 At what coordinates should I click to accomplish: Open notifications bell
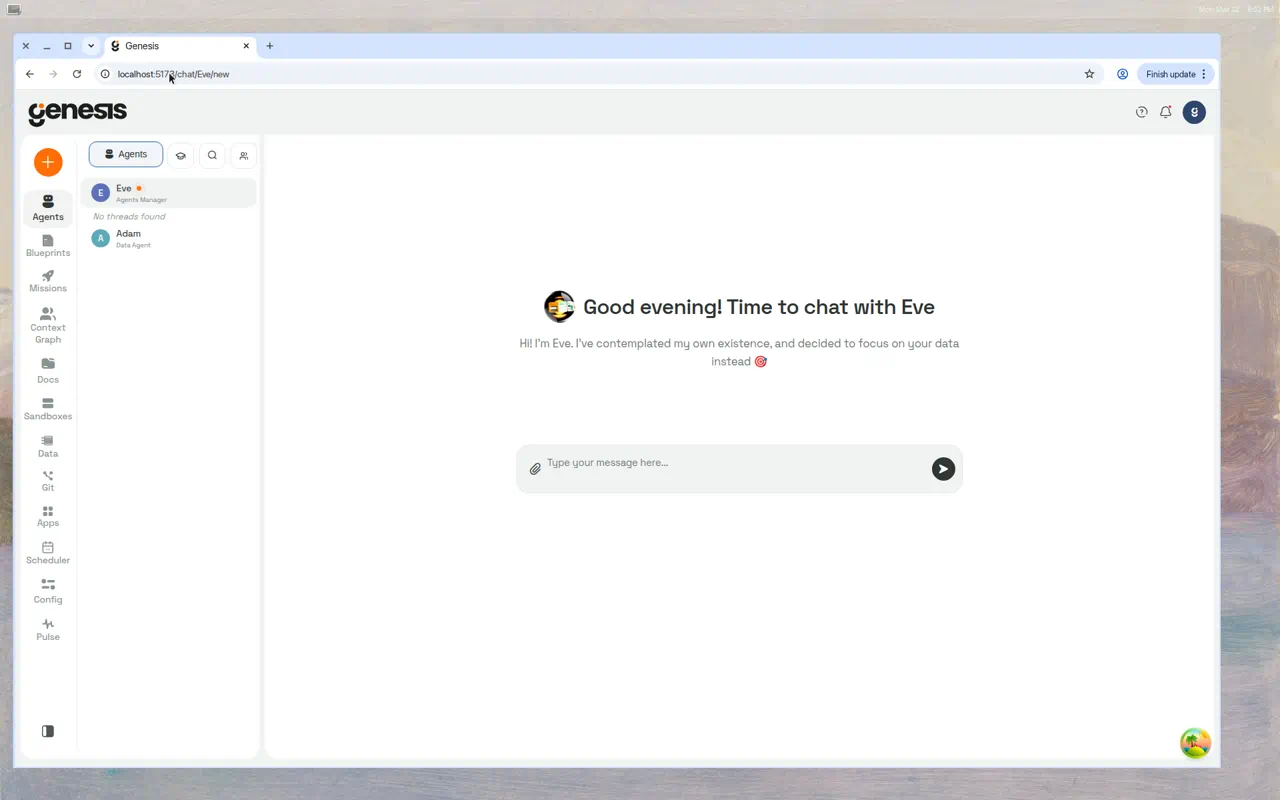tap(1166, 112)
